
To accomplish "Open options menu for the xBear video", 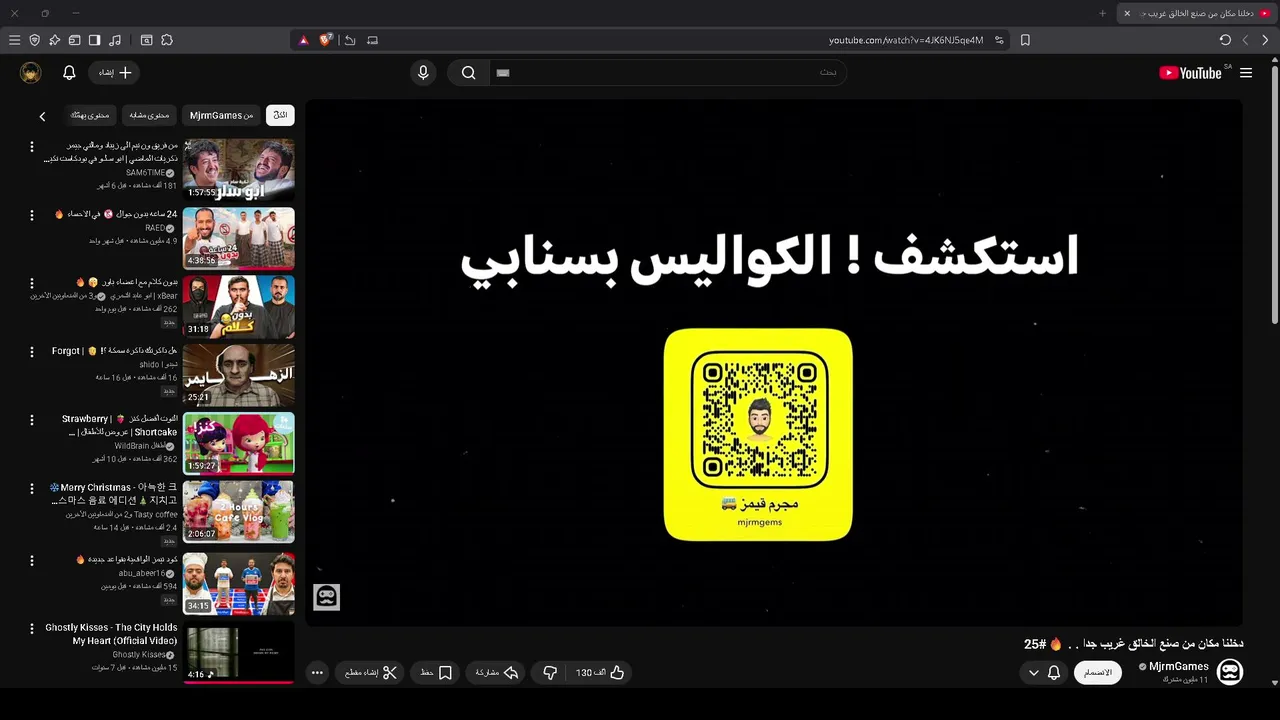I will pyautogui.click(x=31, y=284).
